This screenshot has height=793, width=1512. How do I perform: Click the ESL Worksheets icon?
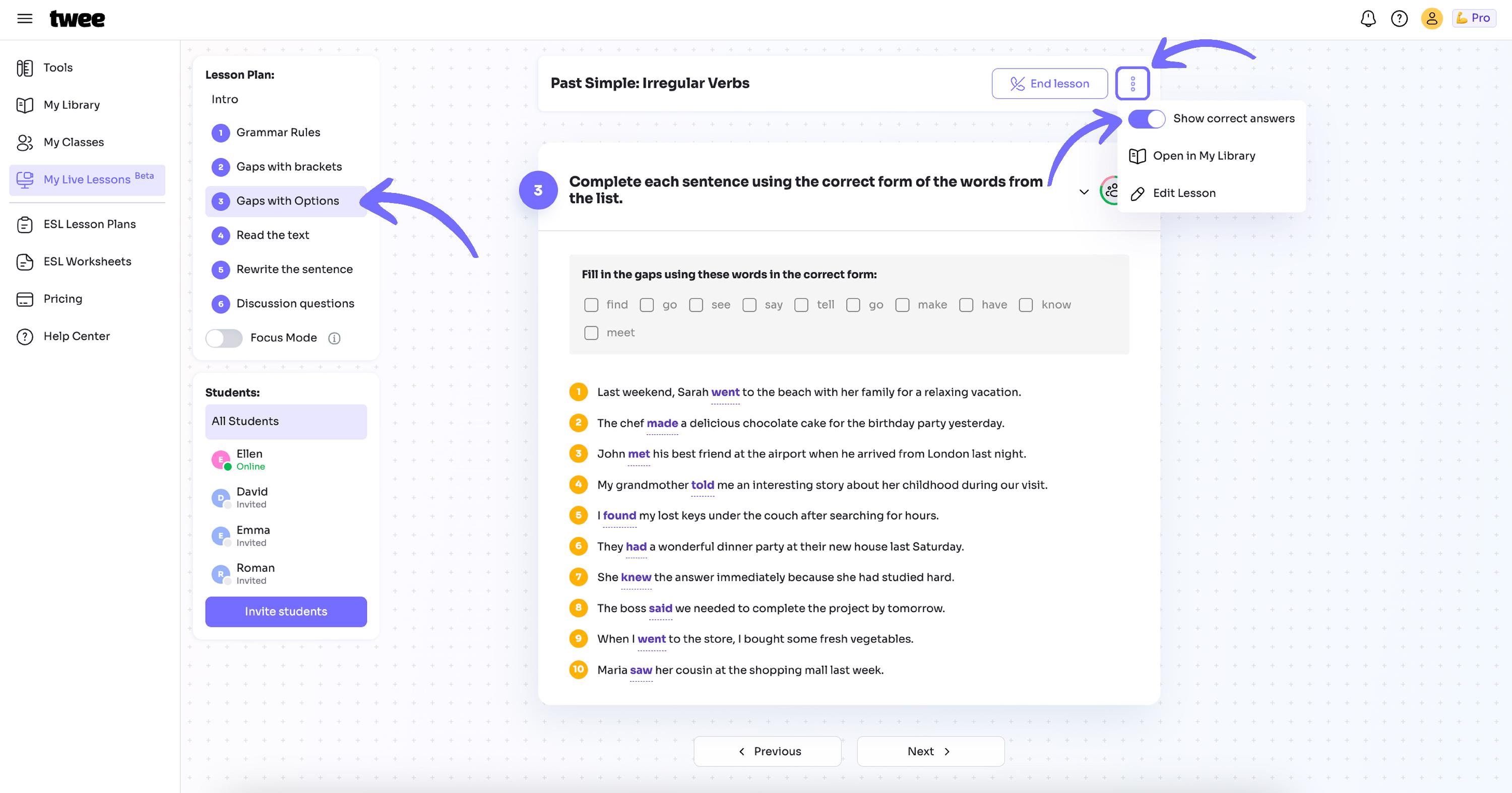25,262
